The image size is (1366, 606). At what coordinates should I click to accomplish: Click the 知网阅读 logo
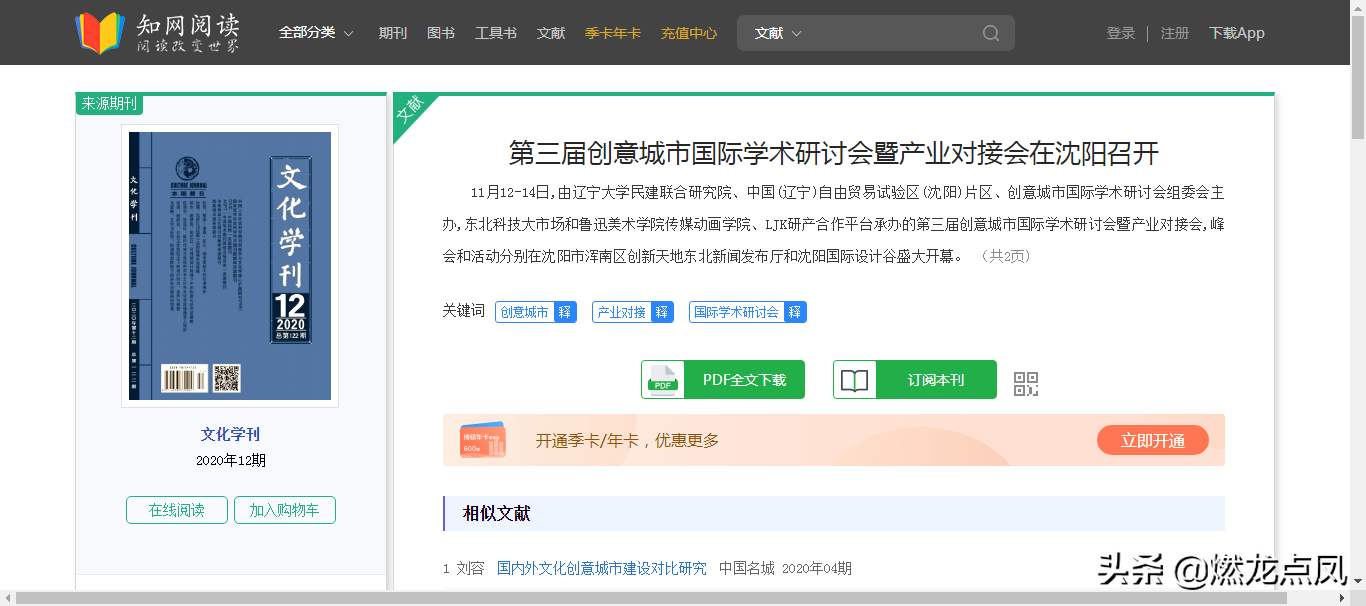(x=157, y=32)
